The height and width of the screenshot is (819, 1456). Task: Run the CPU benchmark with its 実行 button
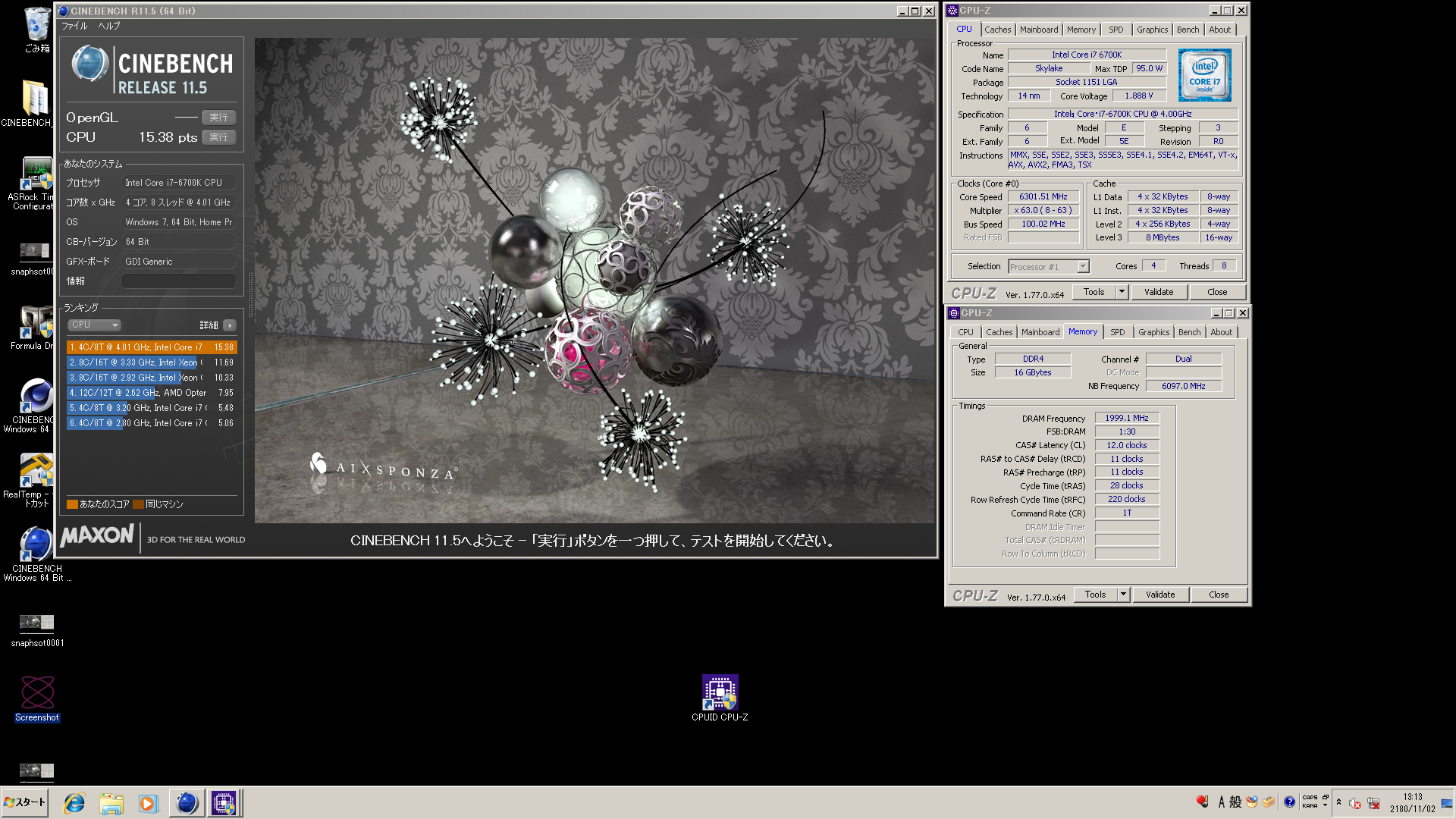tap(218, 137)
